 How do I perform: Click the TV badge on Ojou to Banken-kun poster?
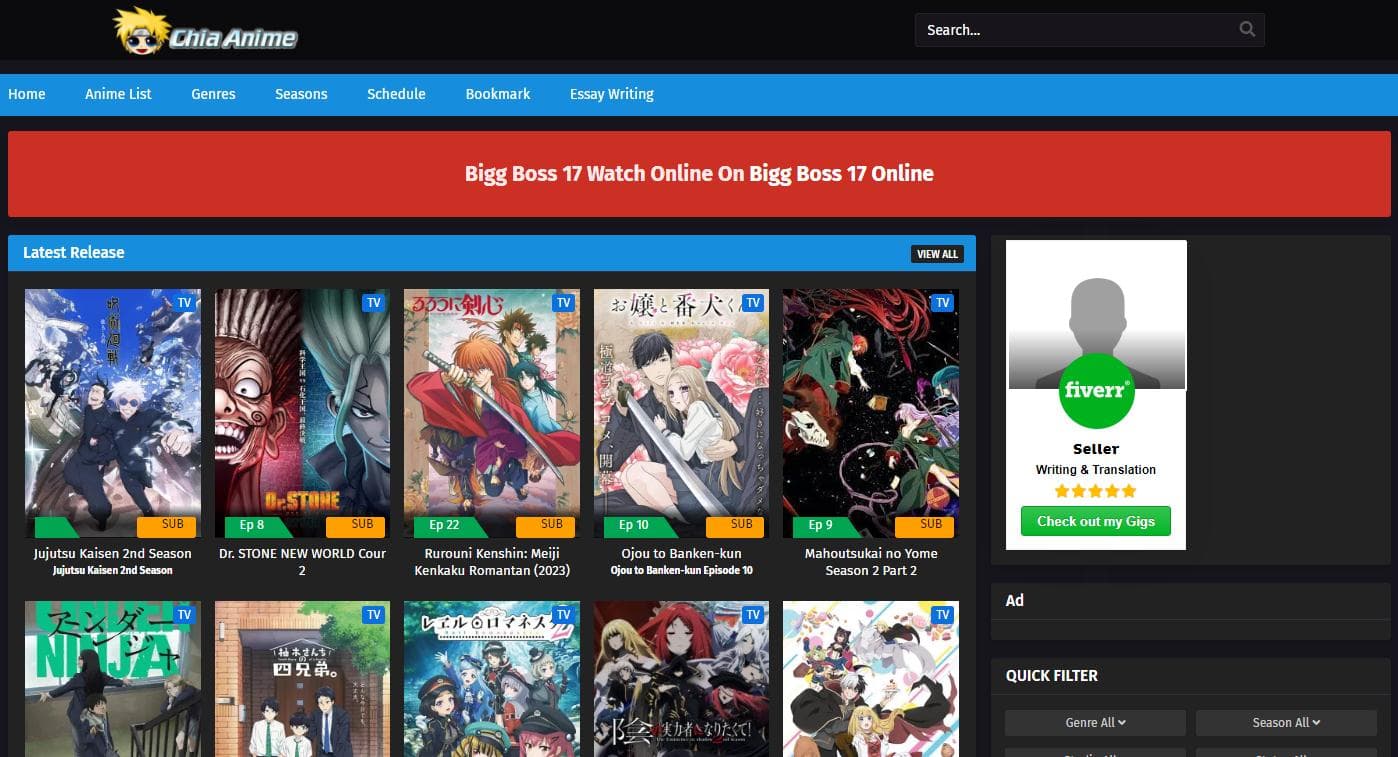753,303
